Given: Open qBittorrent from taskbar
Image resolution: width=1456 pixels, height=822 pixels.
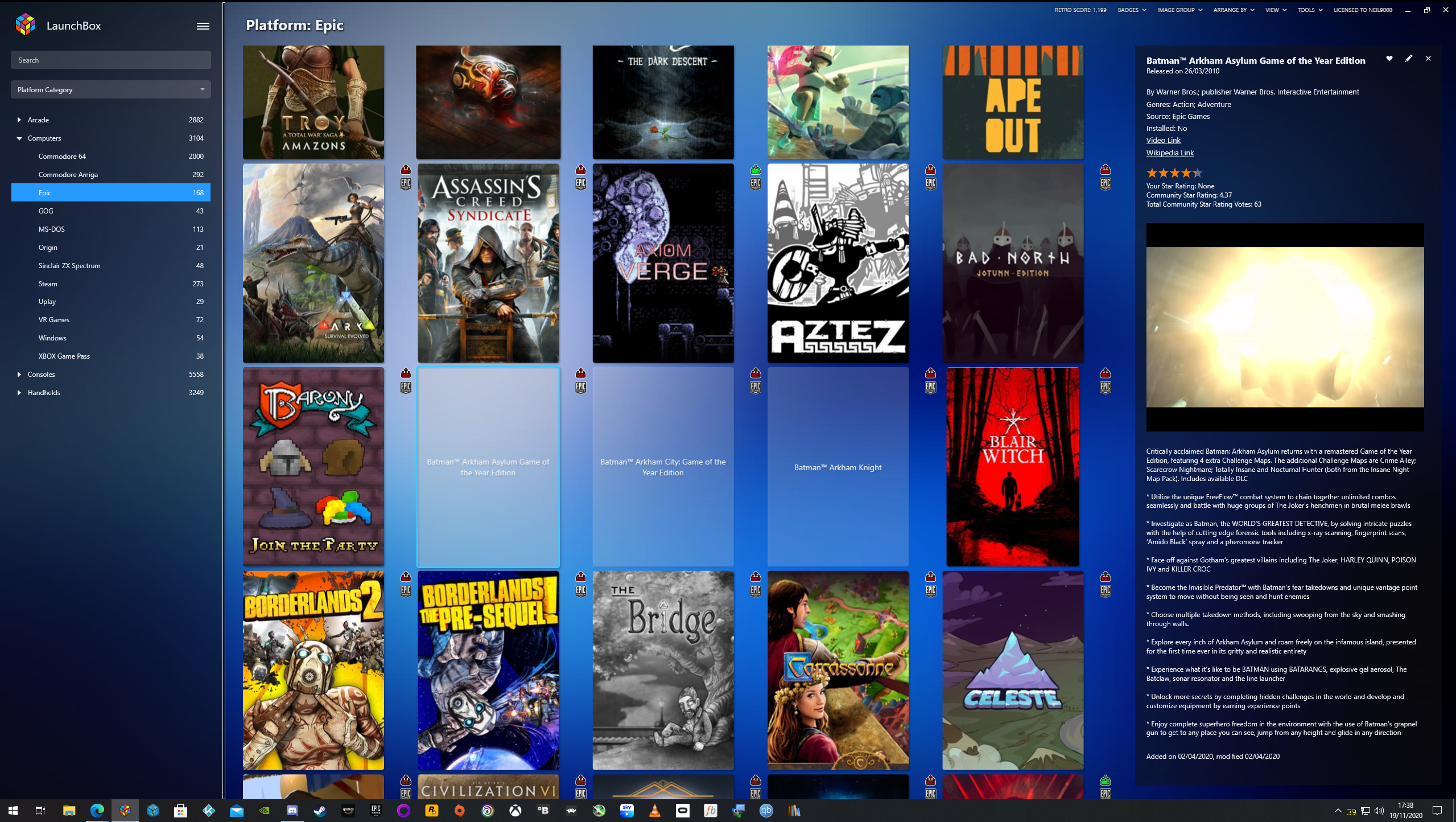Looking at the screenshot, I should (766, 811).
